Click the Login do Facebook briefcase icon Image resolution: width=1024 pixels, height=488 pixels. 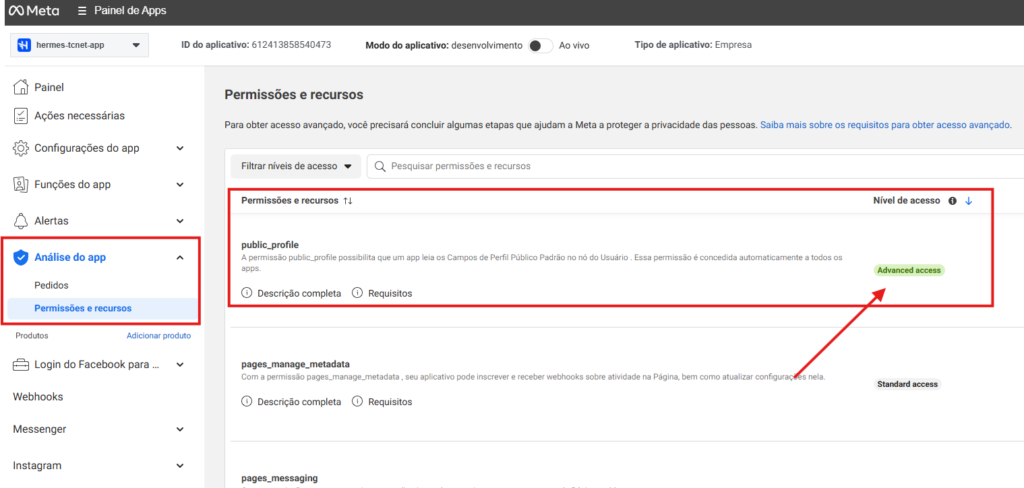(x=22, y=364)
